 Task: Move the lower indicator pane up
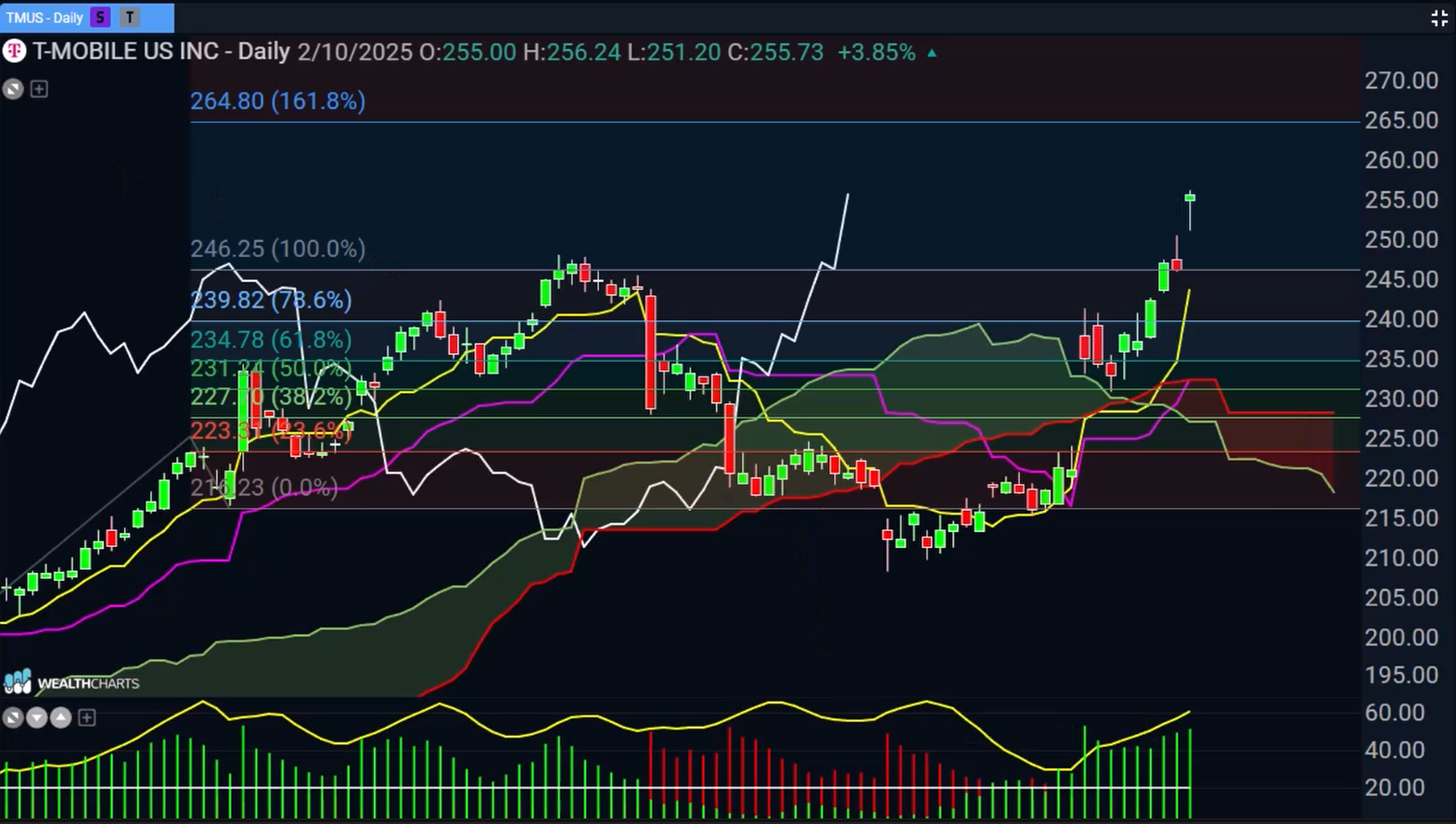point(61,717)
